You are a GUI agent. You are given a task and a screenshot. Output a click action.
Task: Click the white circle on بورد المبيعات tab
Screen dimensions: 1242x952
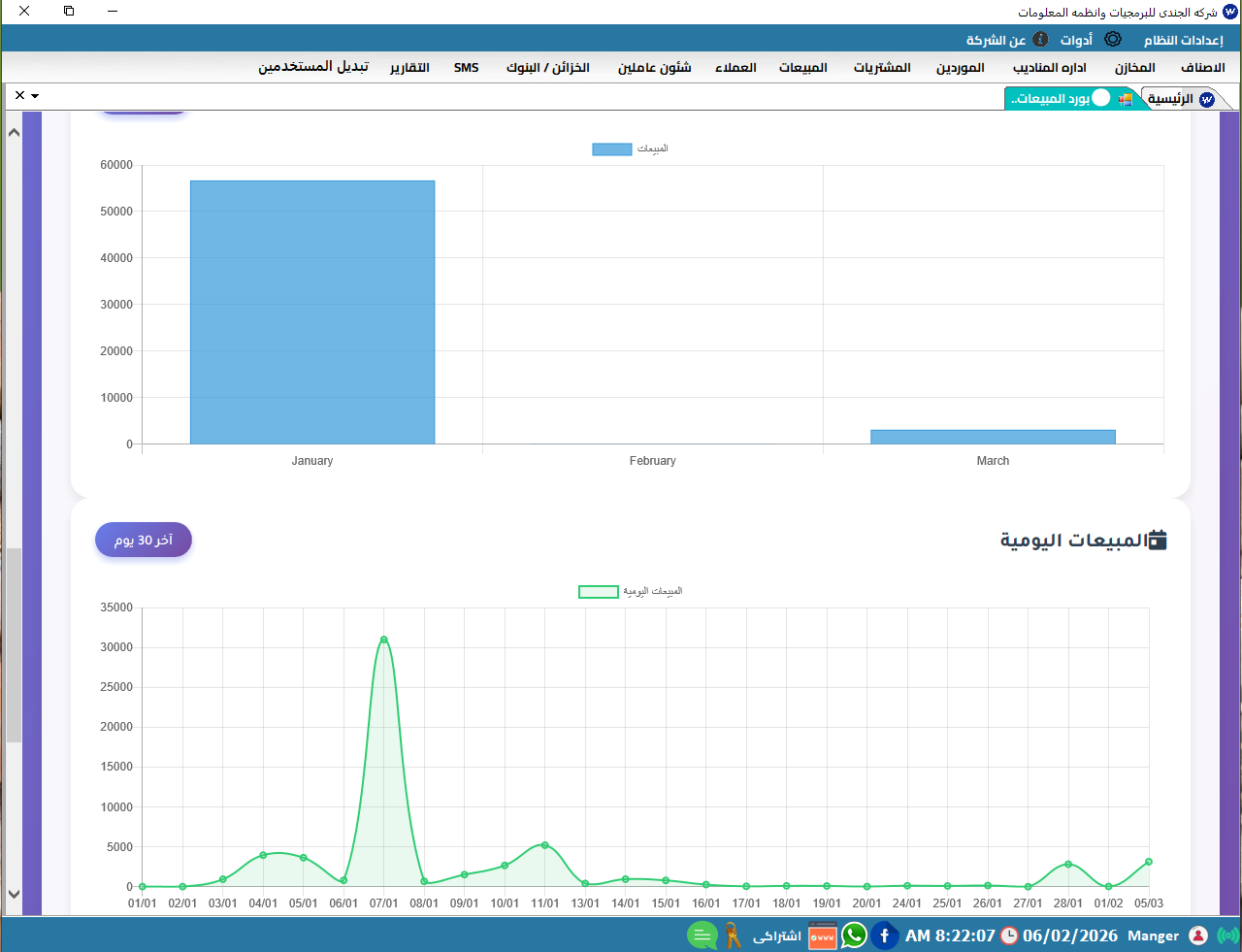(x=1101, y=98)
